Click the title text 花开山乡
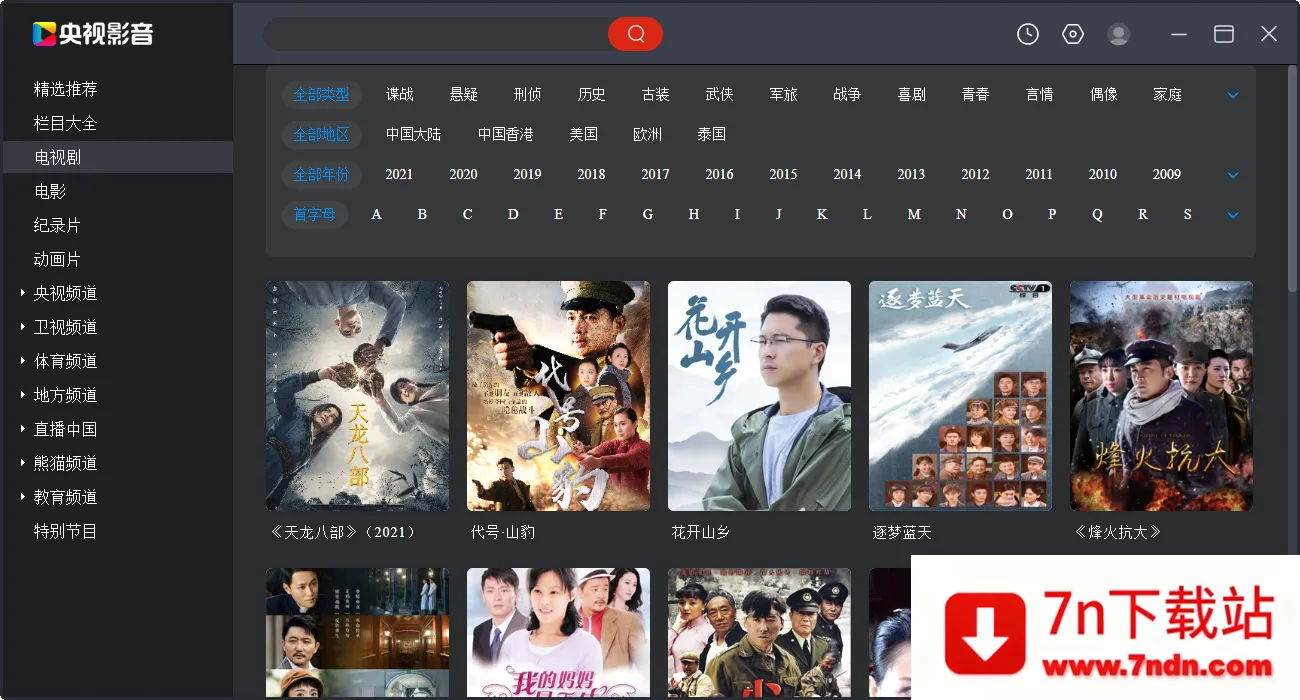This screenshot has width=1300, height=700. pos(701,532)
